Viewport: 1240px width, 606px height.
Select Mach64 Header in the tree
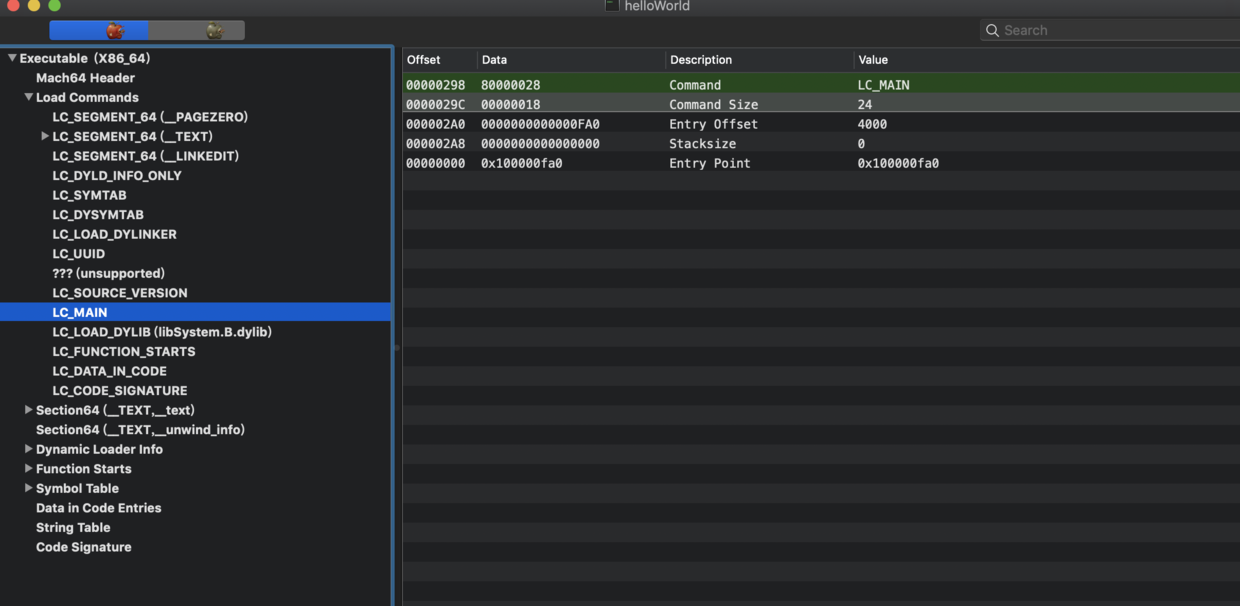point(85,78)
